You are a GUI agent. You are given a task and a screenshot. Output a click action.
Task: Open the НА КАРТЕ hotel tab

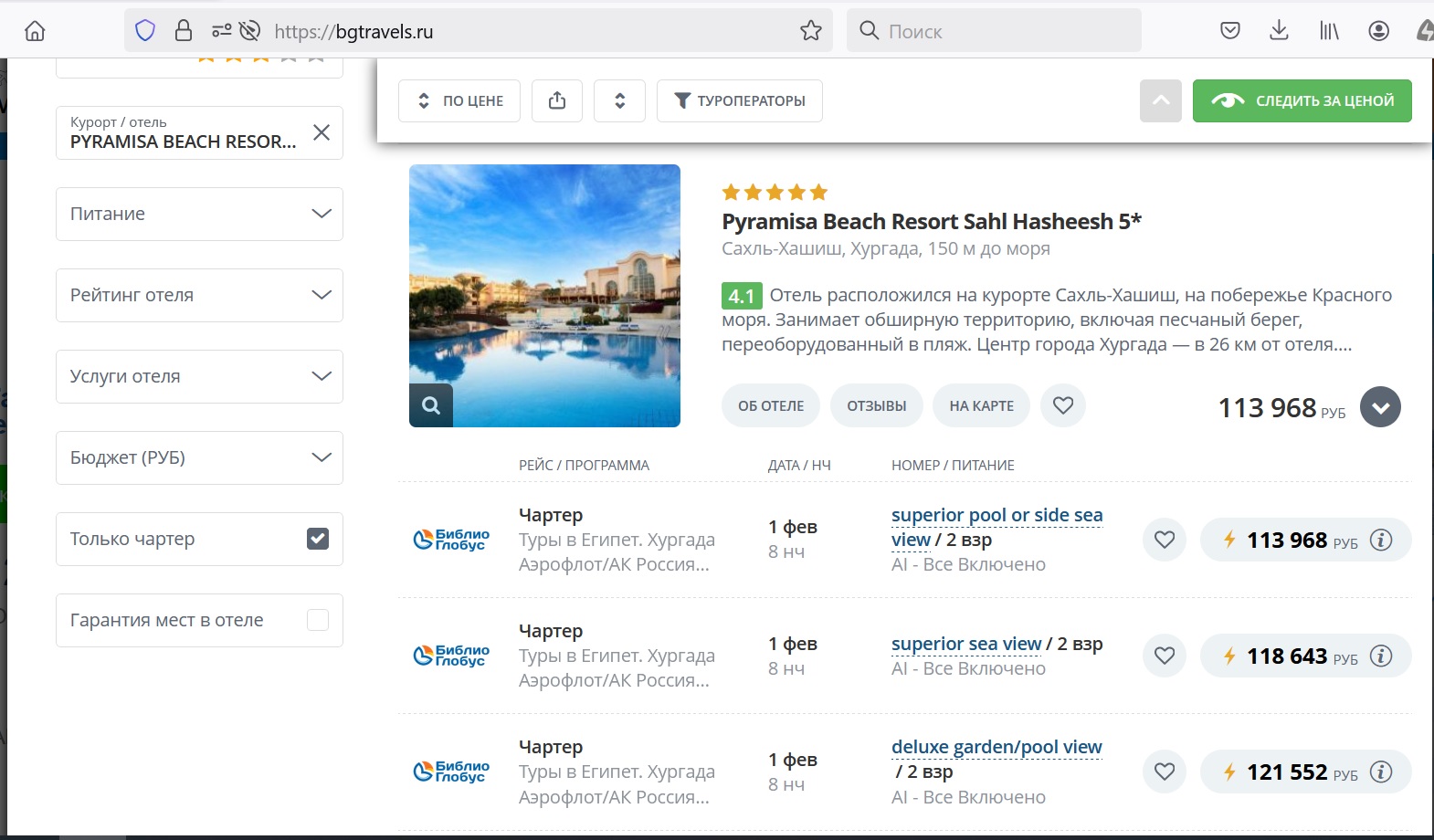point(981,405)
